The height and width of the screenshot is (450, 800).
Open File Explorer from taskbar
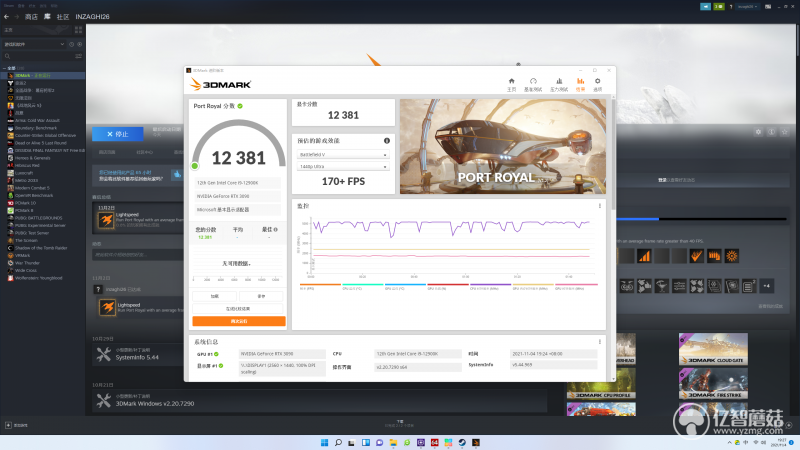(x=393, y=442)
